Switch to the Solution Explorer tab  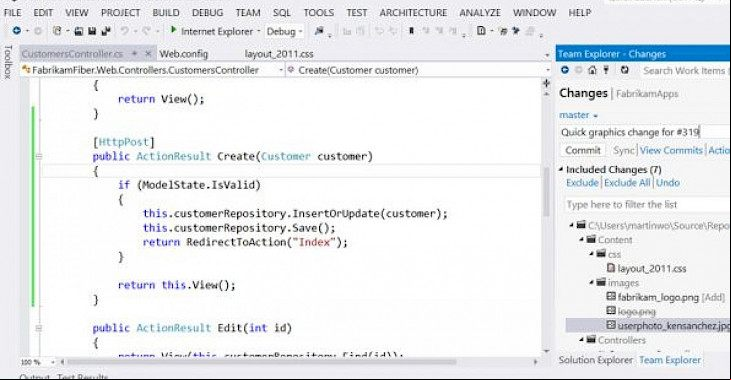tap(595, 360)
